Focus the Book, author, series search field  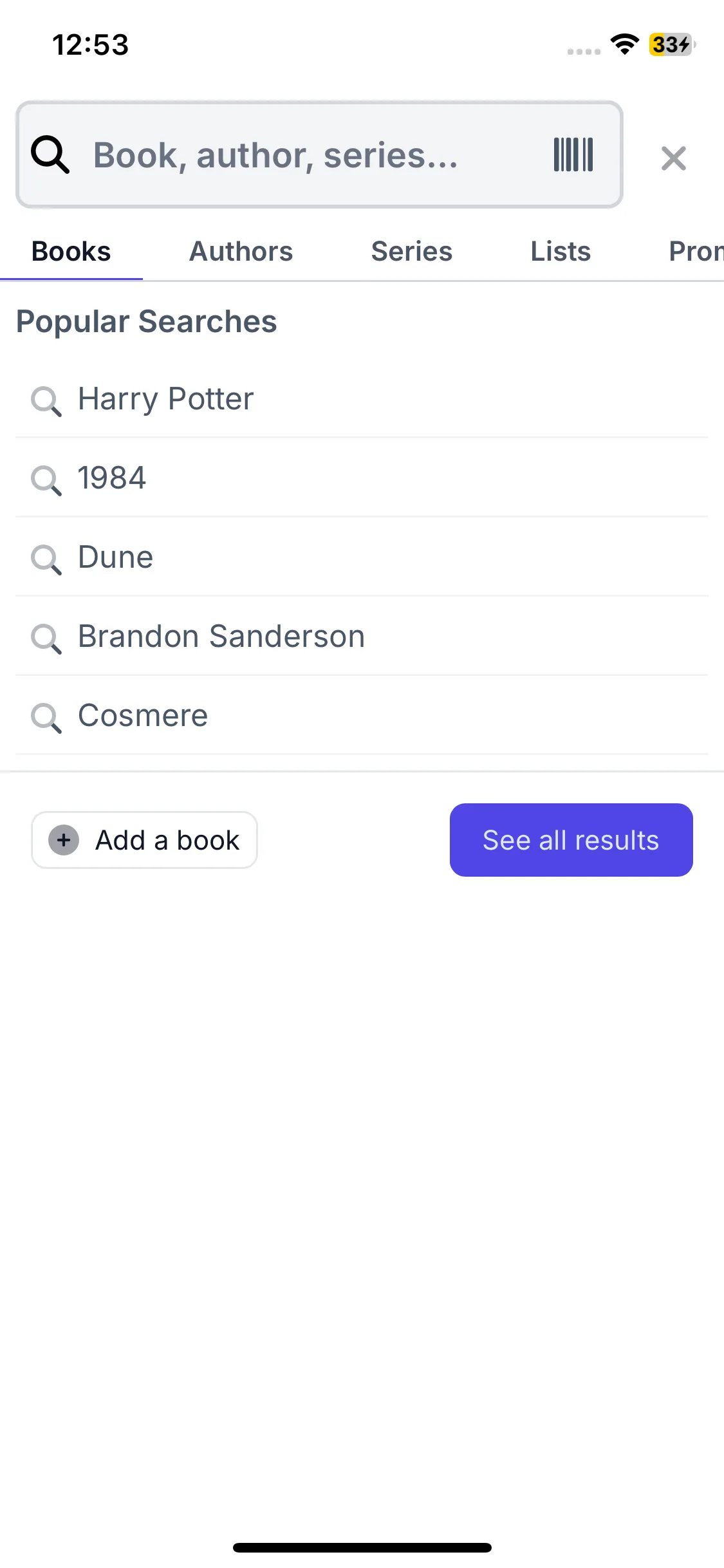[309, 155]
